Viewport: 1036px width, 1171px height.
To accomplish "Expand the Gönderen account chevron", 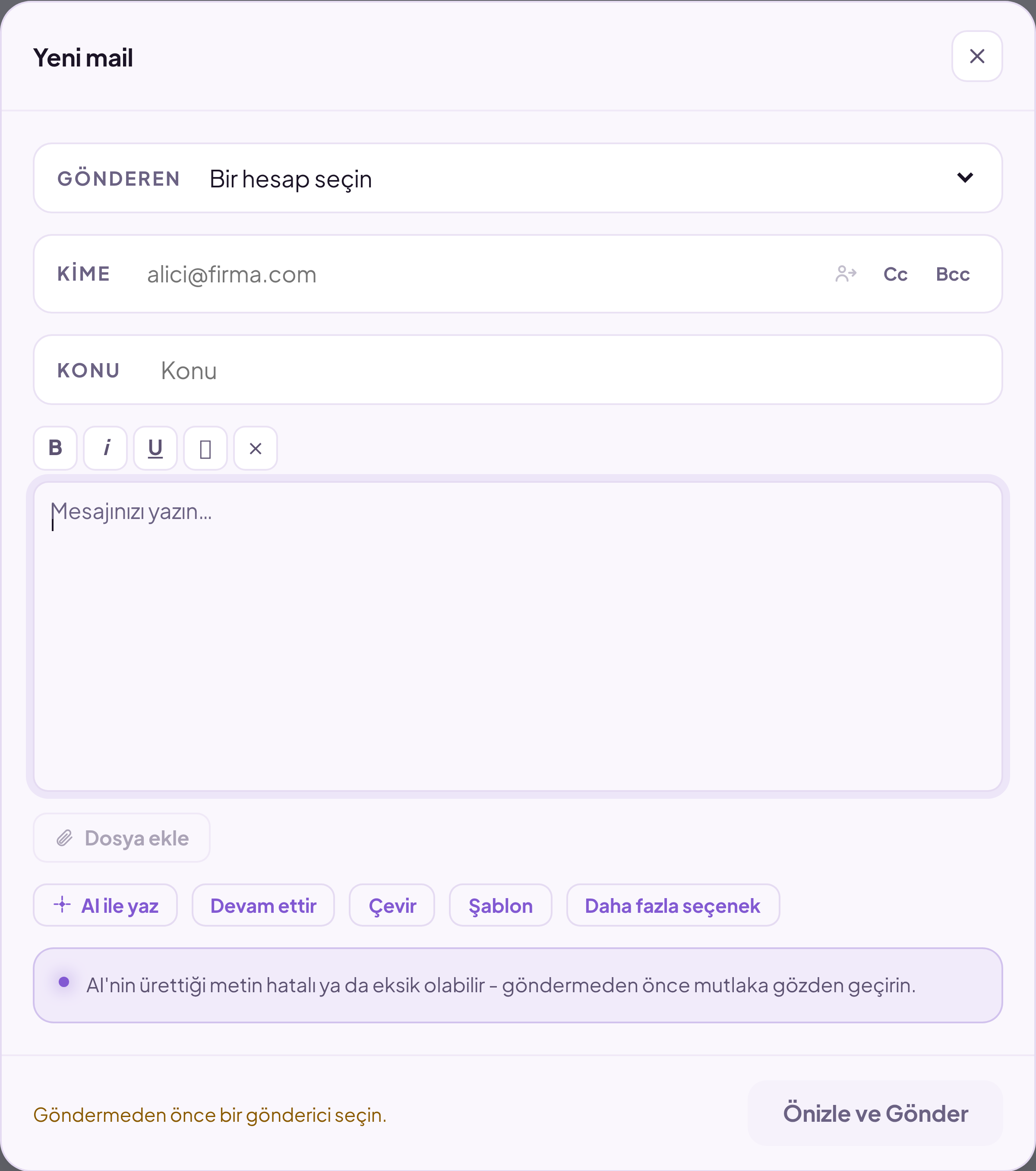I will (965, 177).
